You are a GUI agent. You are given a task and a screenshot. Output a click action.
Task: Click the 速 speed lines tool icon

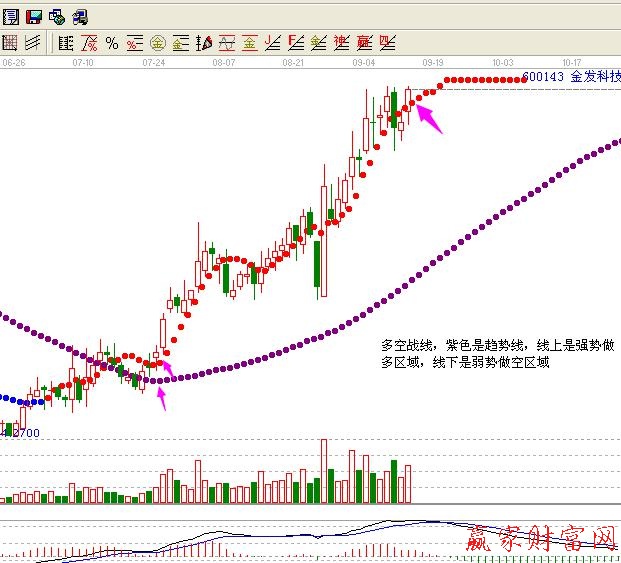(x=341, y=42)
